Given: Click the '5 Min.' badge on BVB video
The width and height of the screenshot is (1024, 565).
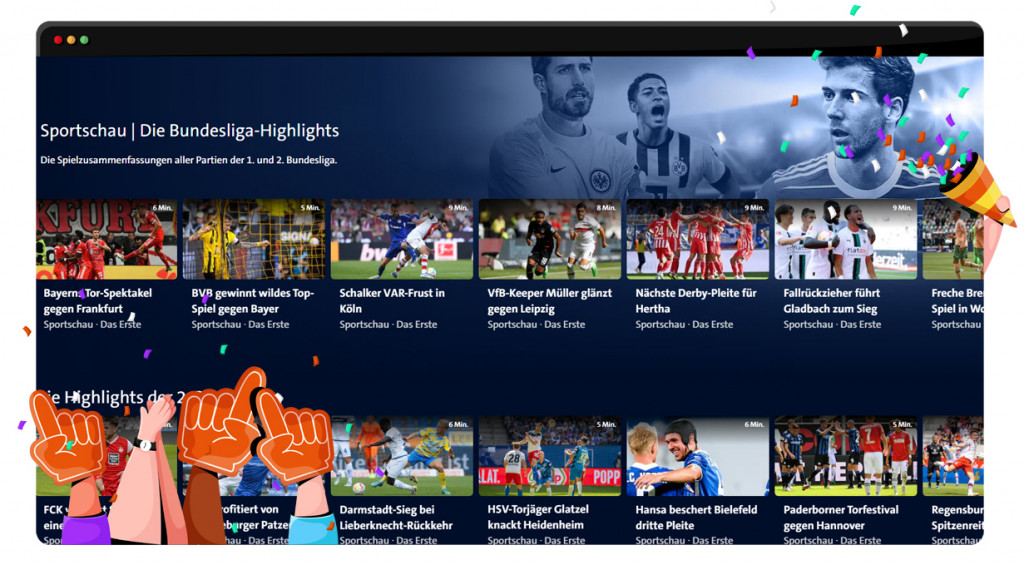Looking at the screenshot, I should point(310,208).
